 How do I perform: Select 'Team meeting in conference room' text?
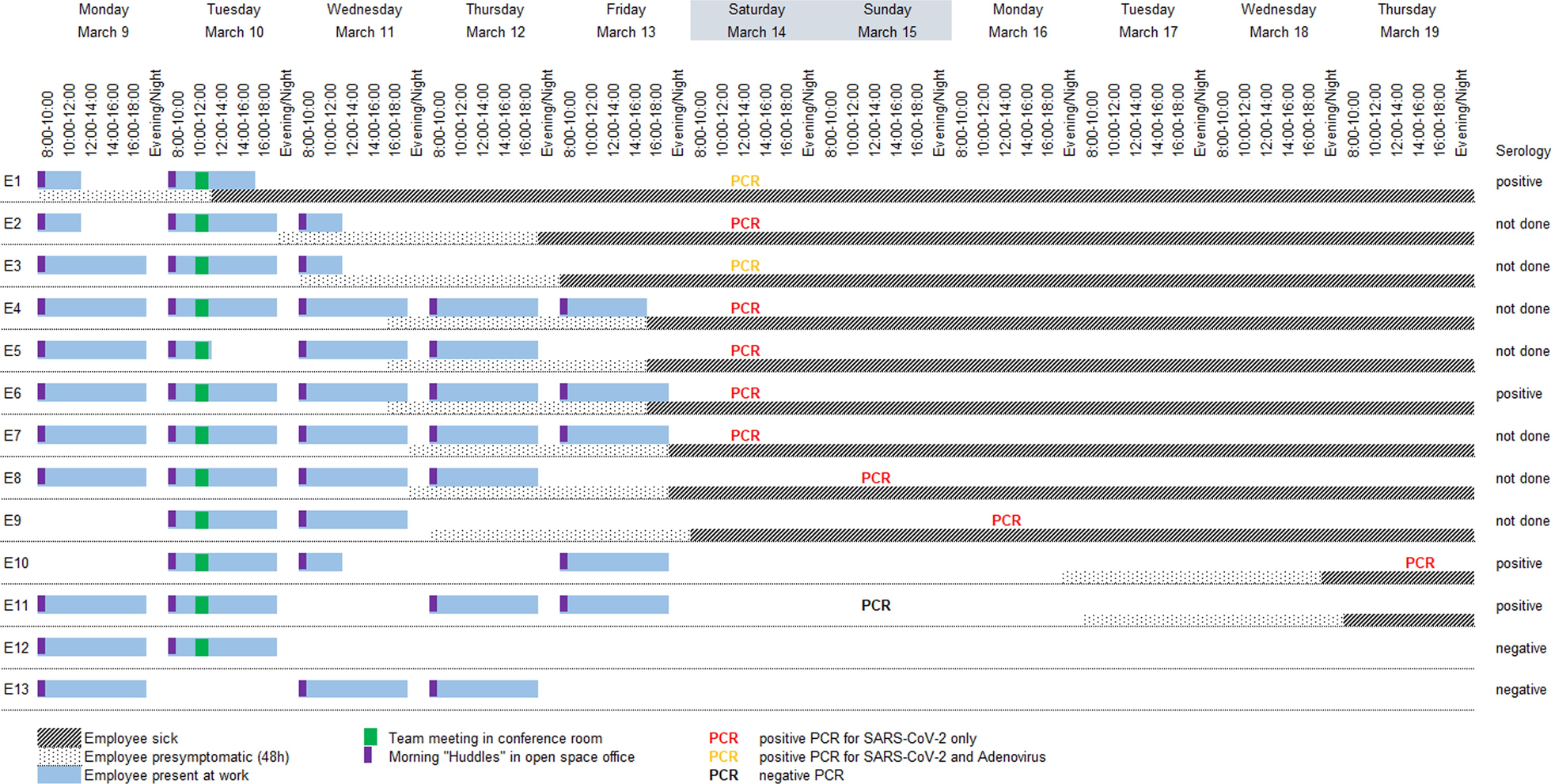coord(495,738)
